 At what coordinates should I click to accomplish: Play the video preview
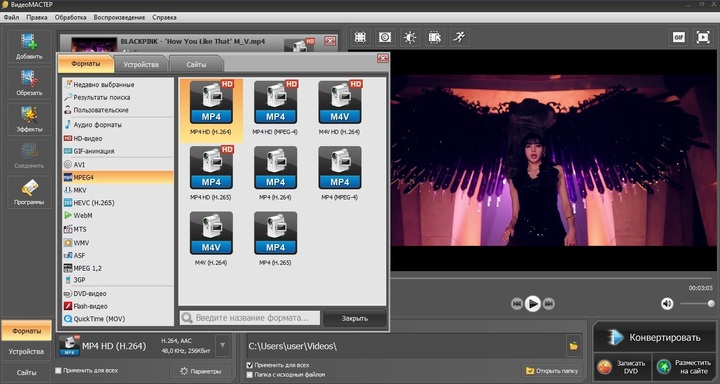click(x=533, y=304)
